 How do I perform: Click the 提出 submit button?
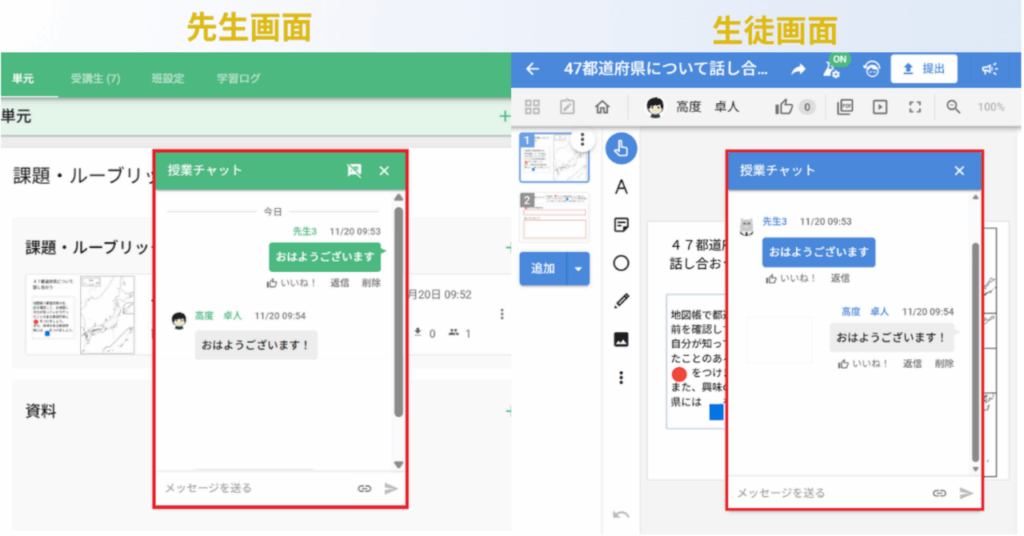point(923,68)
